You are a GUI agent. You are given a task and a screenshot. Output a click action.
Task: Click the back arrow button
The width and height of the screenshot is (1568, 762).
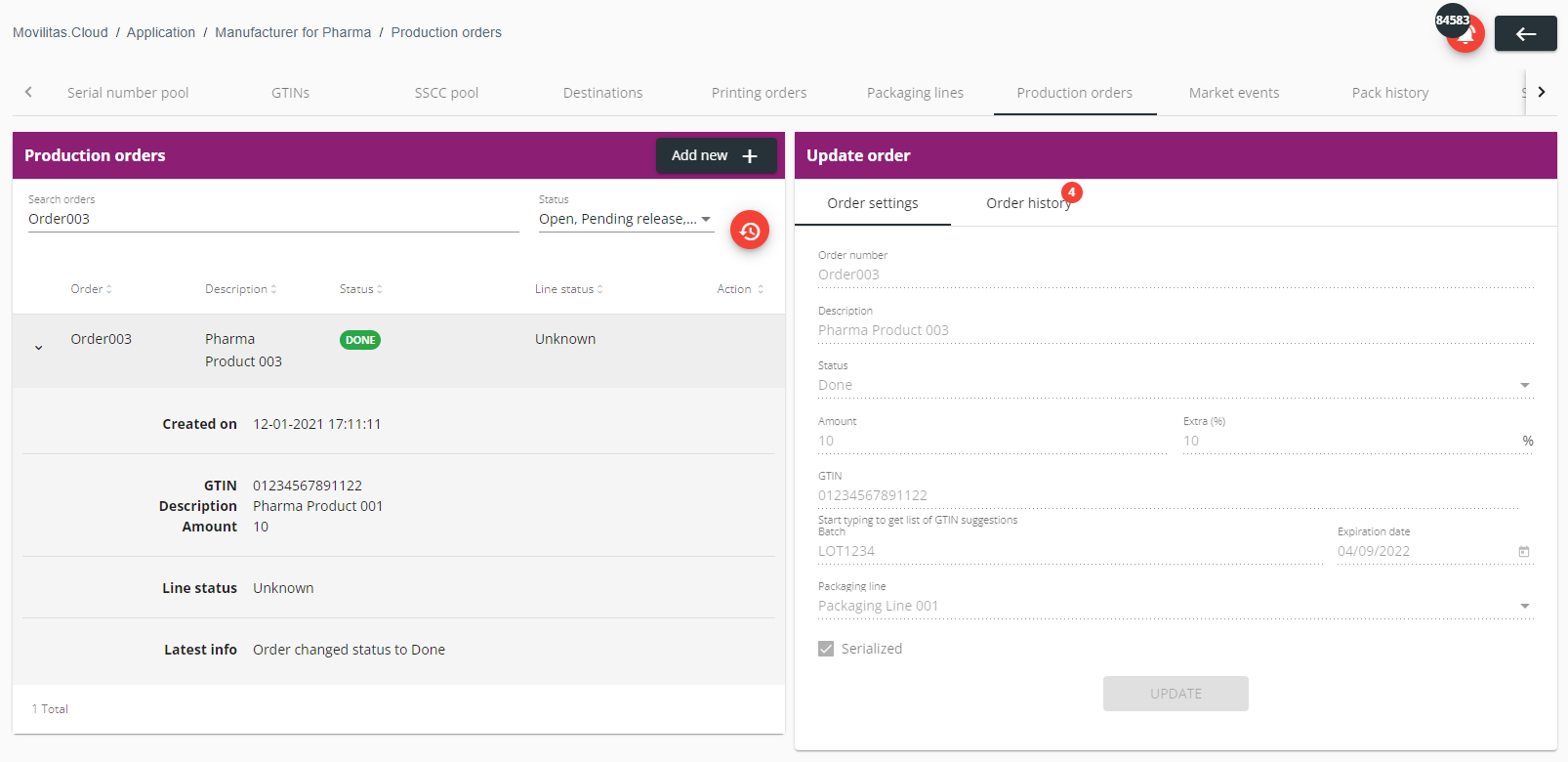1525,33
